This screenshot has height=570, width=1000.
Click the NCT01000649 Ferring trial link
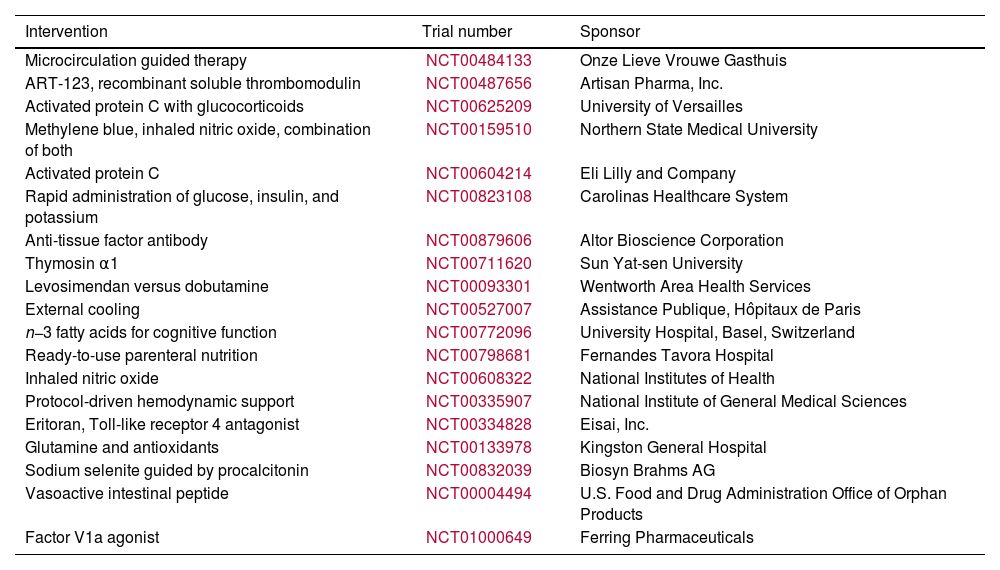click(478, 538)
